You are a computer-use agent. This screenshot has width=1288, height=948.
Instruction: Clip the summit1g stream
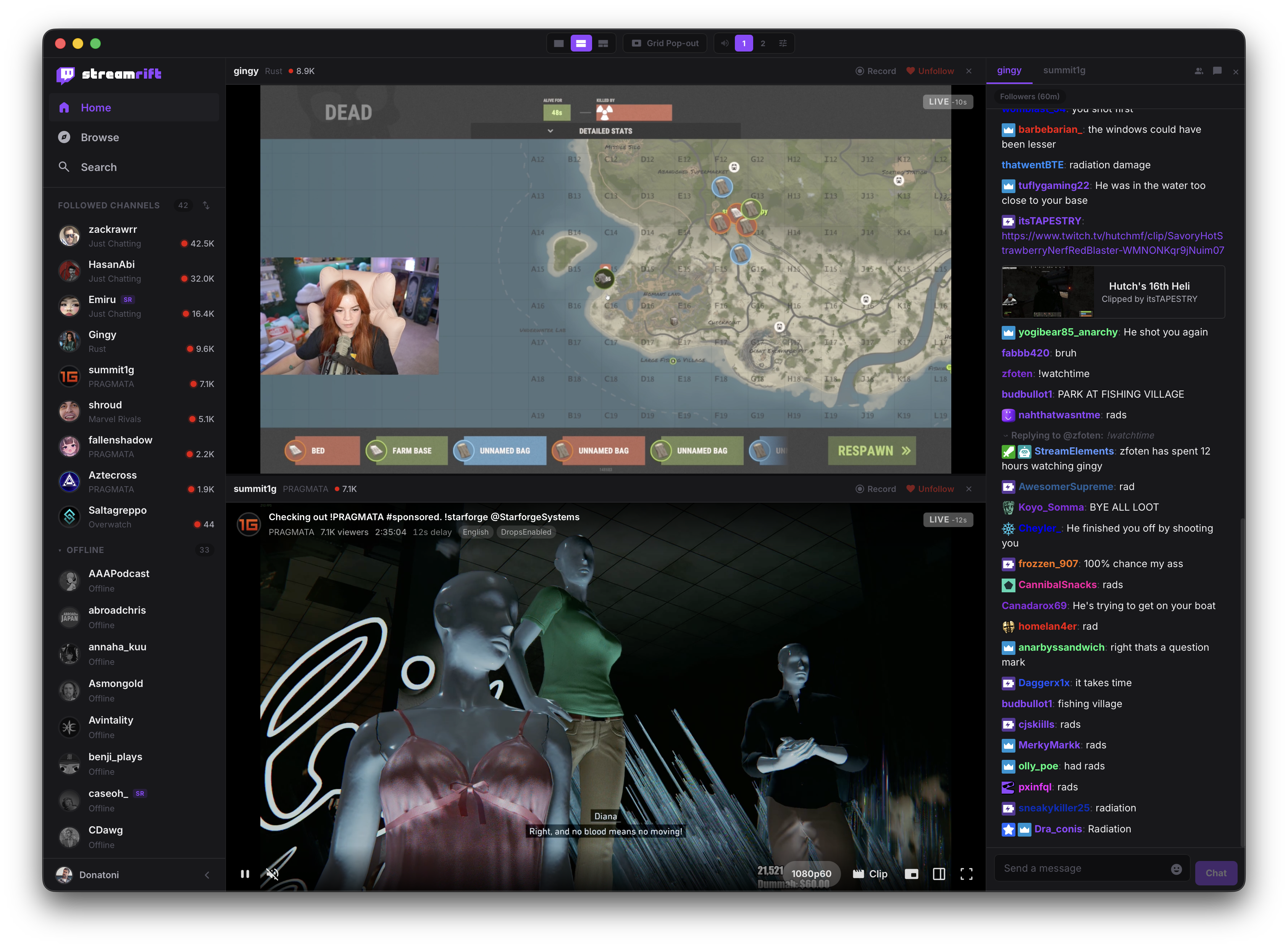tap(870, 874)
